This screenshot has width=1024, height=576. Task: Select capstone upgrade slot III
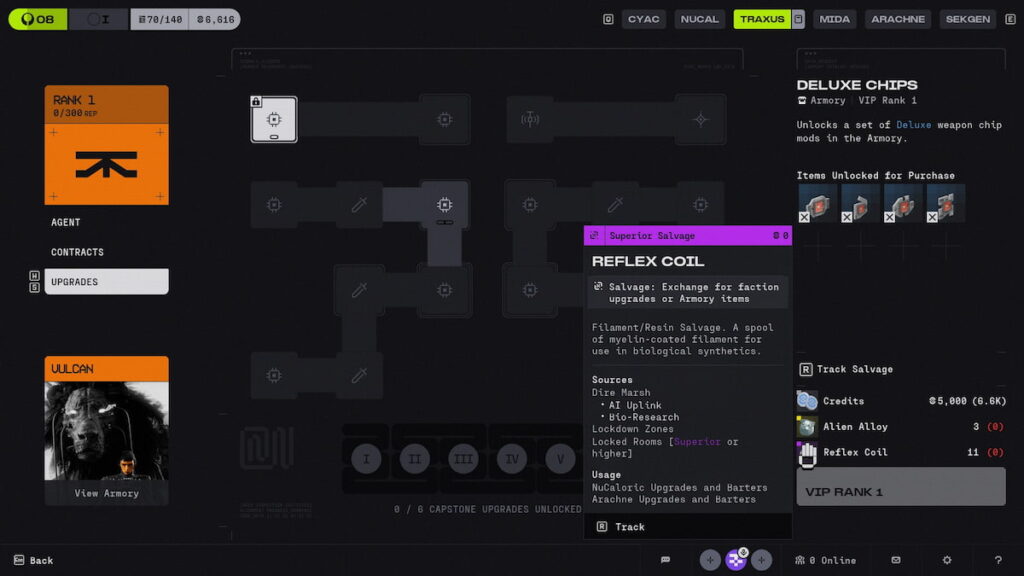(463, 459)
